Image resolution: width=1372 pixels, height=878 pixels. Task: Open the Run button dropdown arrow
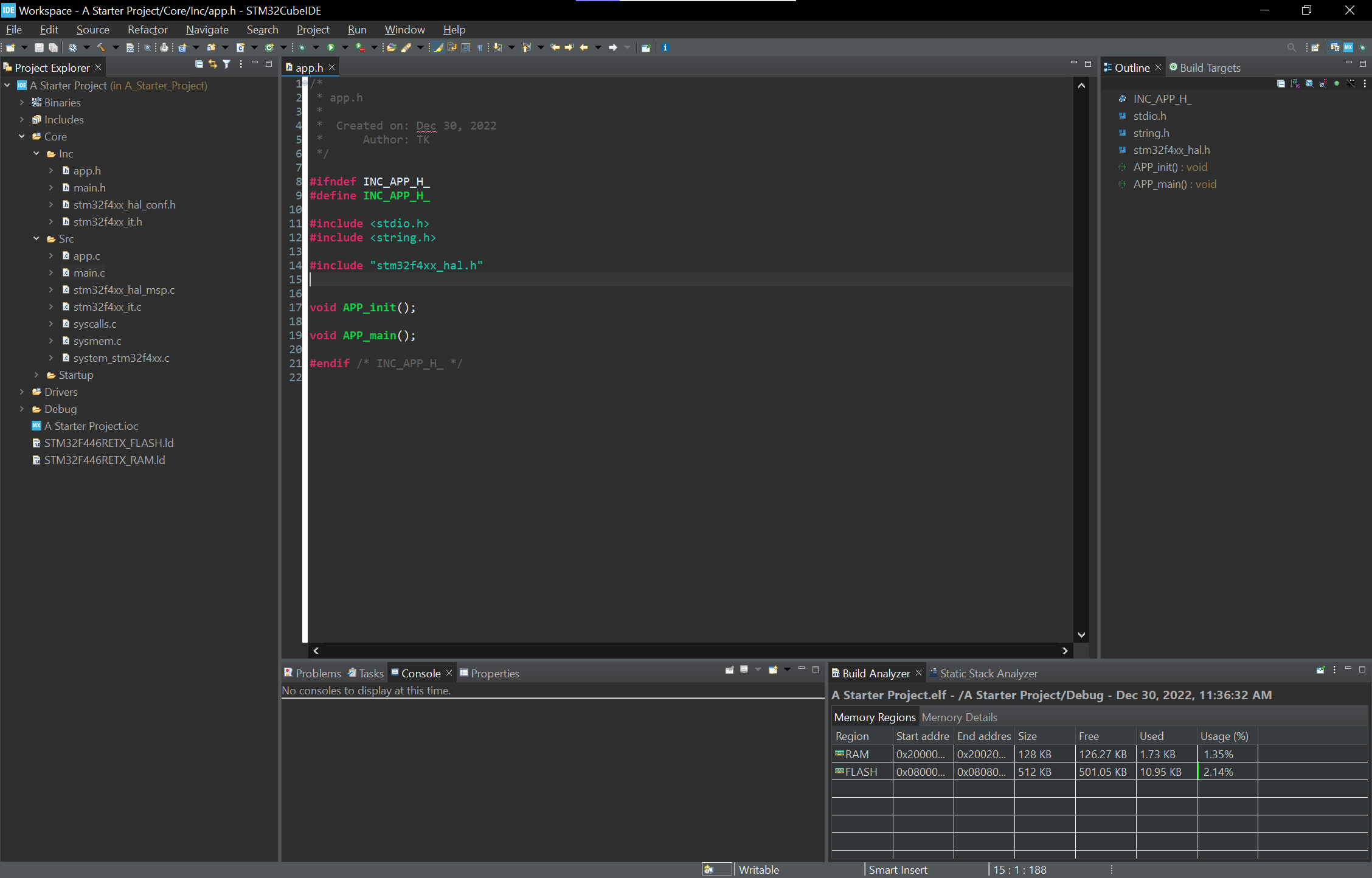pyautogui.click(x=345, y=47)
